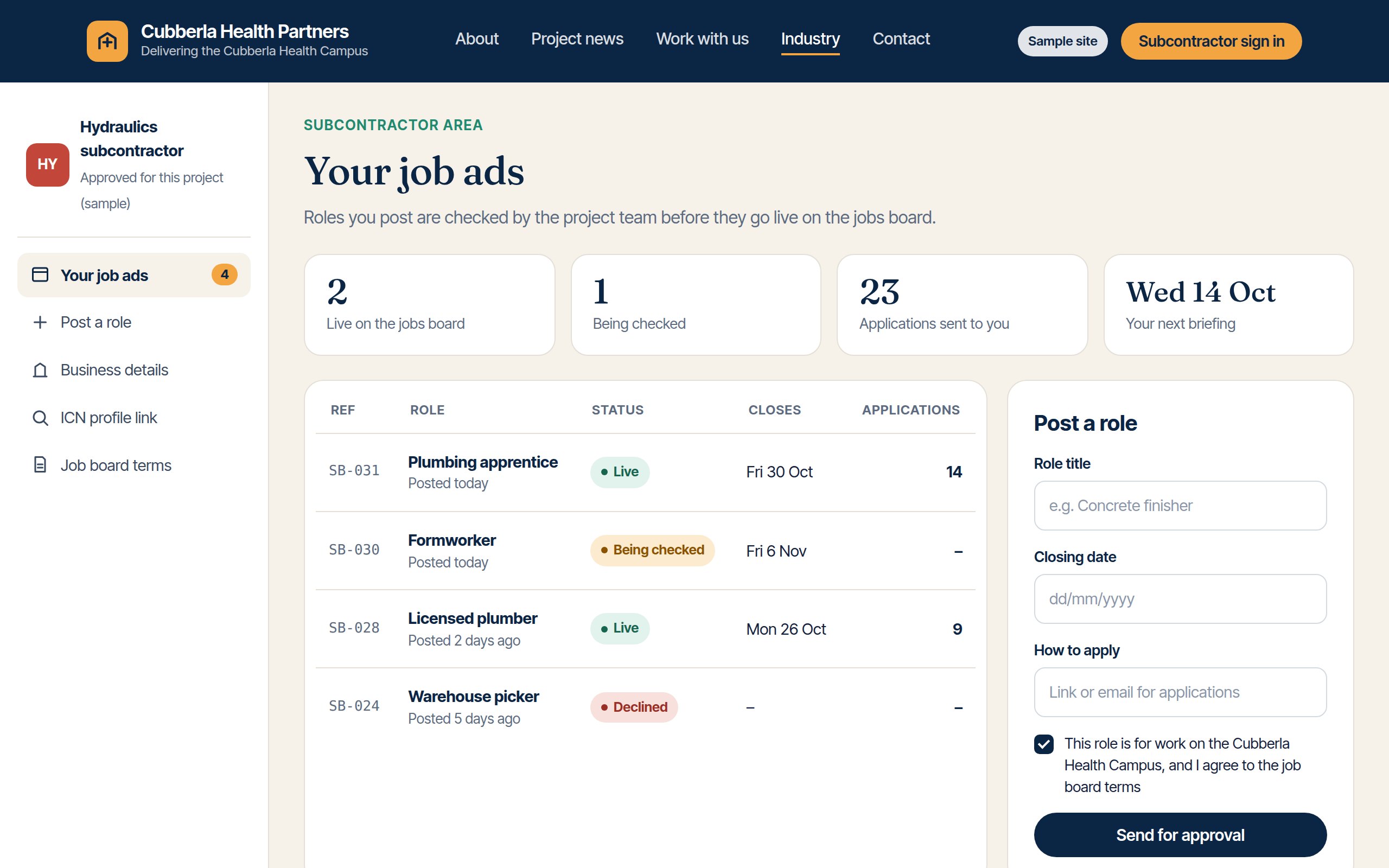The image size is (1389, 868).
Task: Select the Industry navigation item
Action: tap(810, 39)
